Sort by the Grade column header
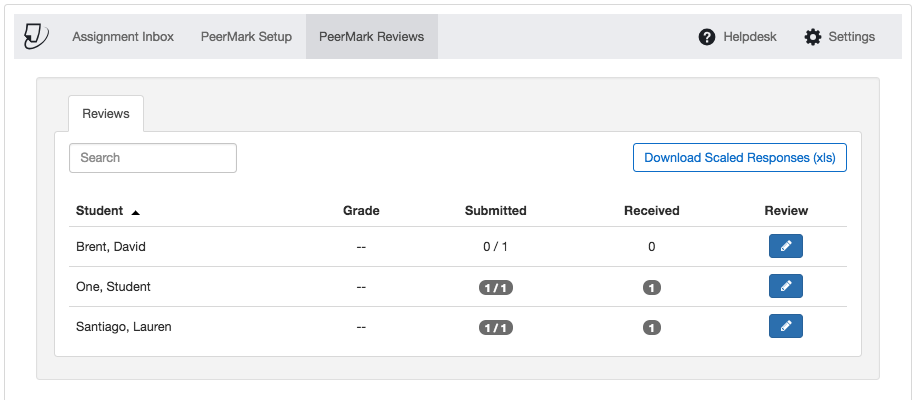Viewport: 914px width, 400px height. 361,210
